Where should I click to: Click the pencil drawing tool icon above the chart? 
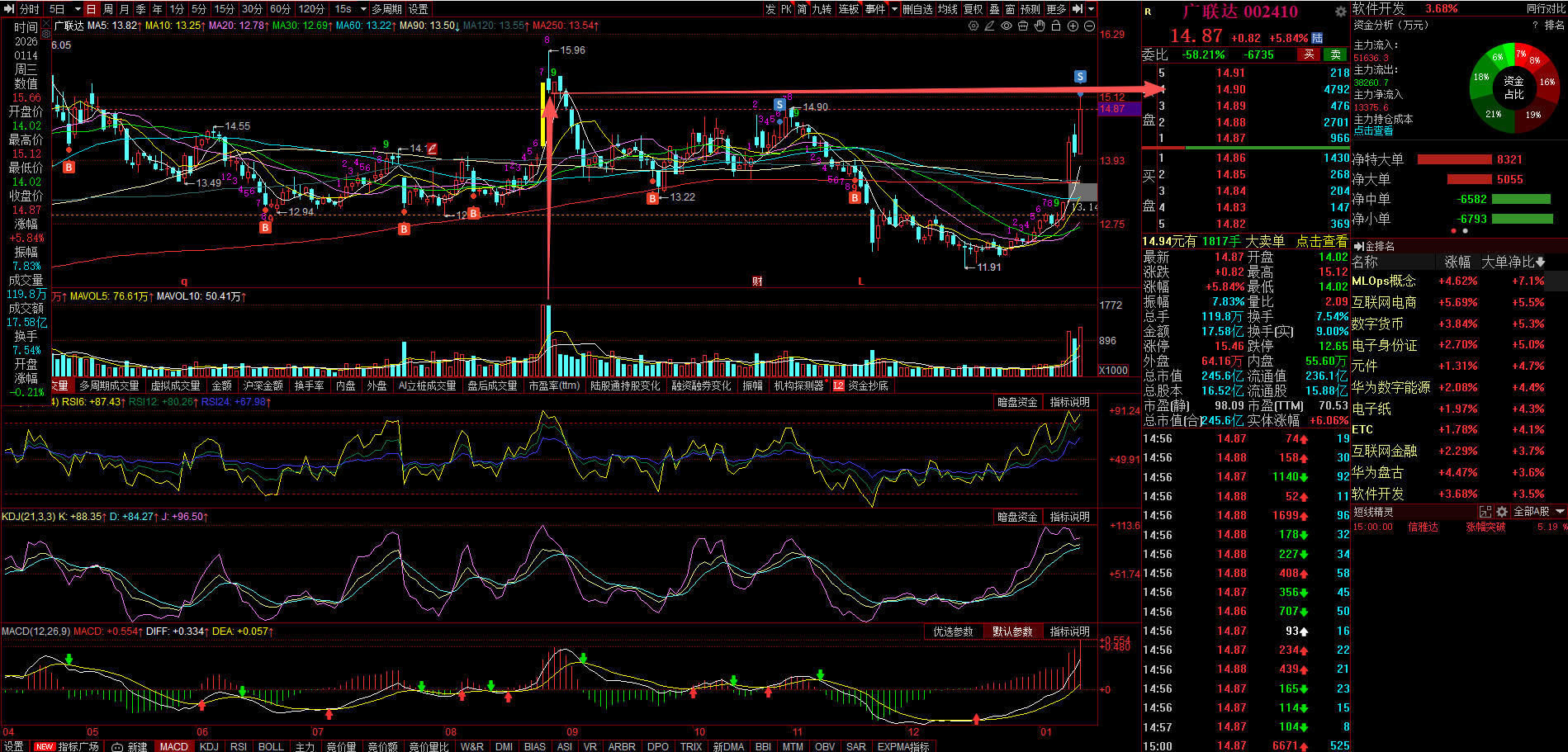(989, 26)
